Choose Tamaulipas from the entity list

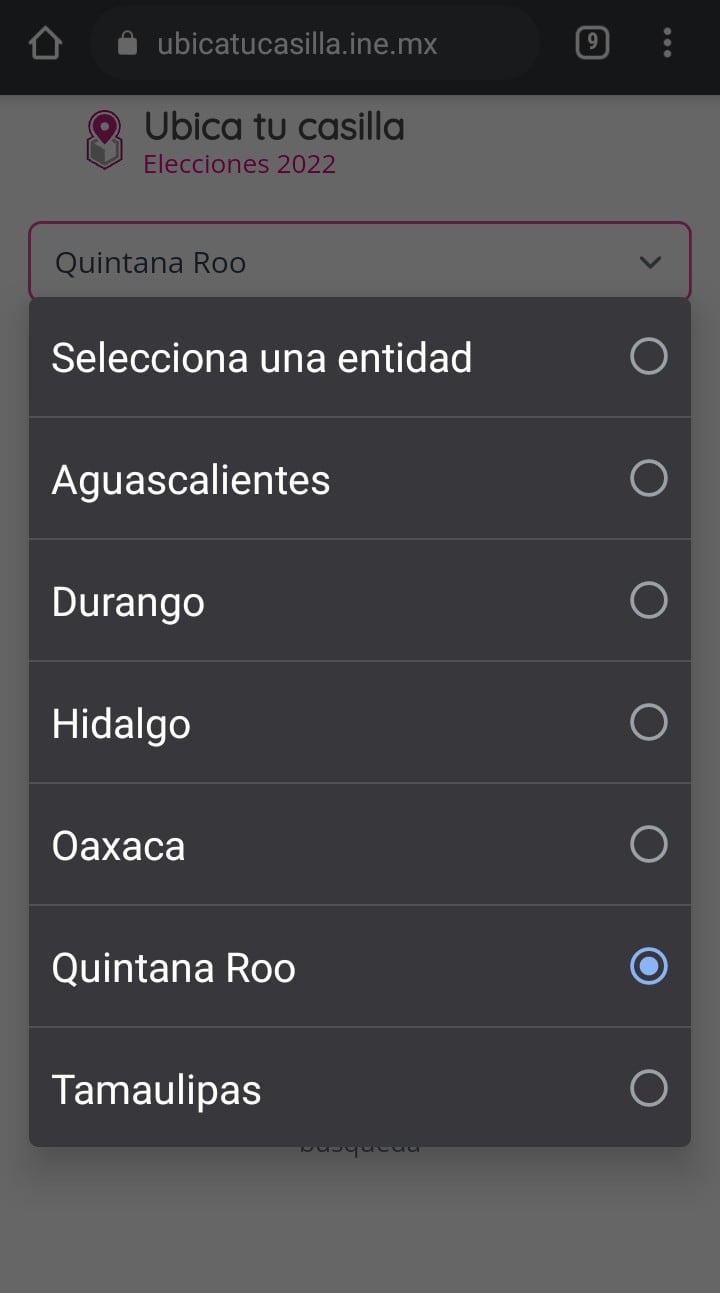(157, 1090)
